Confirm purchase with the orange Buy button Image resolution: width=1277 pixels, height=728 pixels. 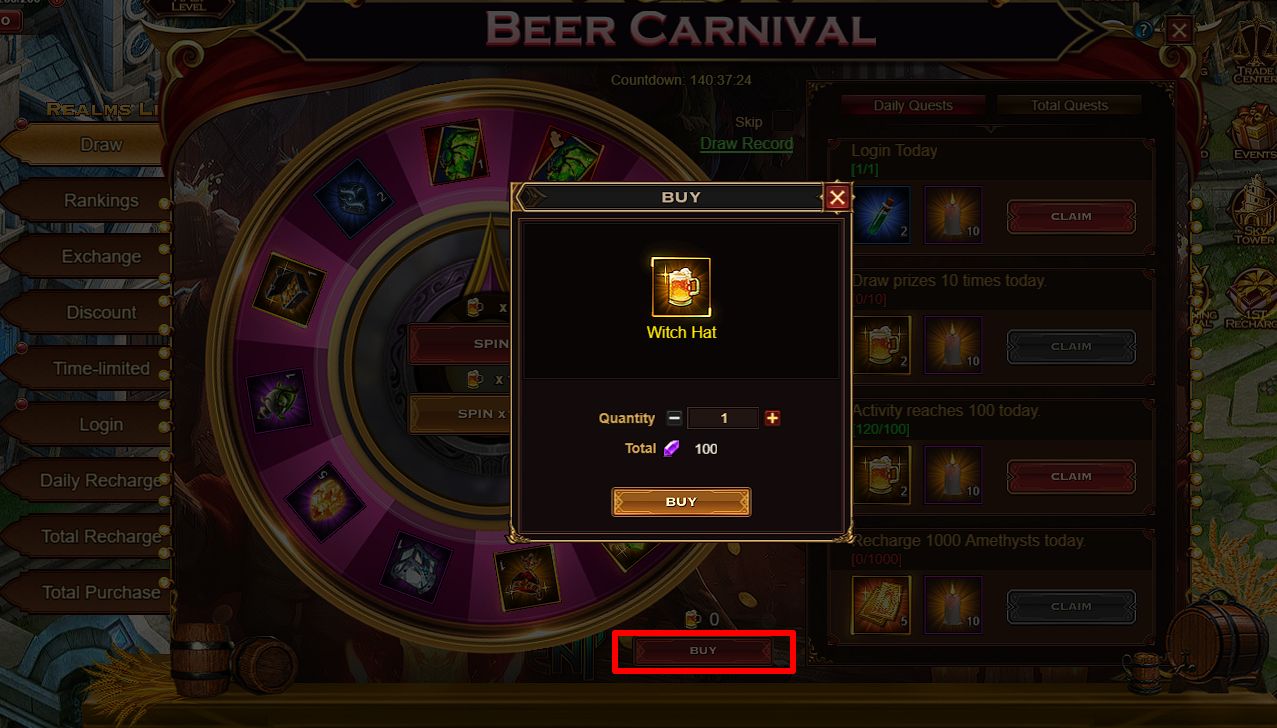681,502
